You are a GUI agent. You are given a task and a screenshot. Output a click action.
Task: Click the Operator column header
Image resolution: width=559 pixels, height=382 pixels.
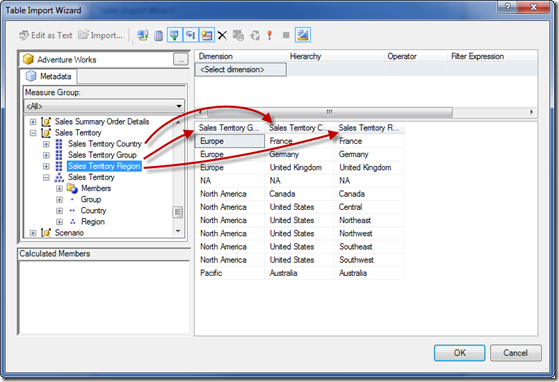[x=416, y=56]
